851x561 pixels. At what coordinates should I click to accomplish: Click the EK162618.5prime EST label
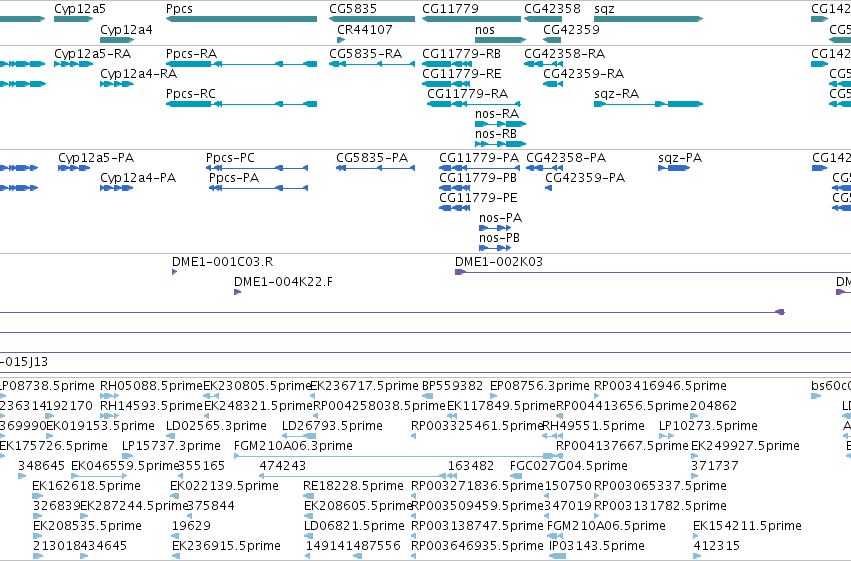[x=86, y=486]
